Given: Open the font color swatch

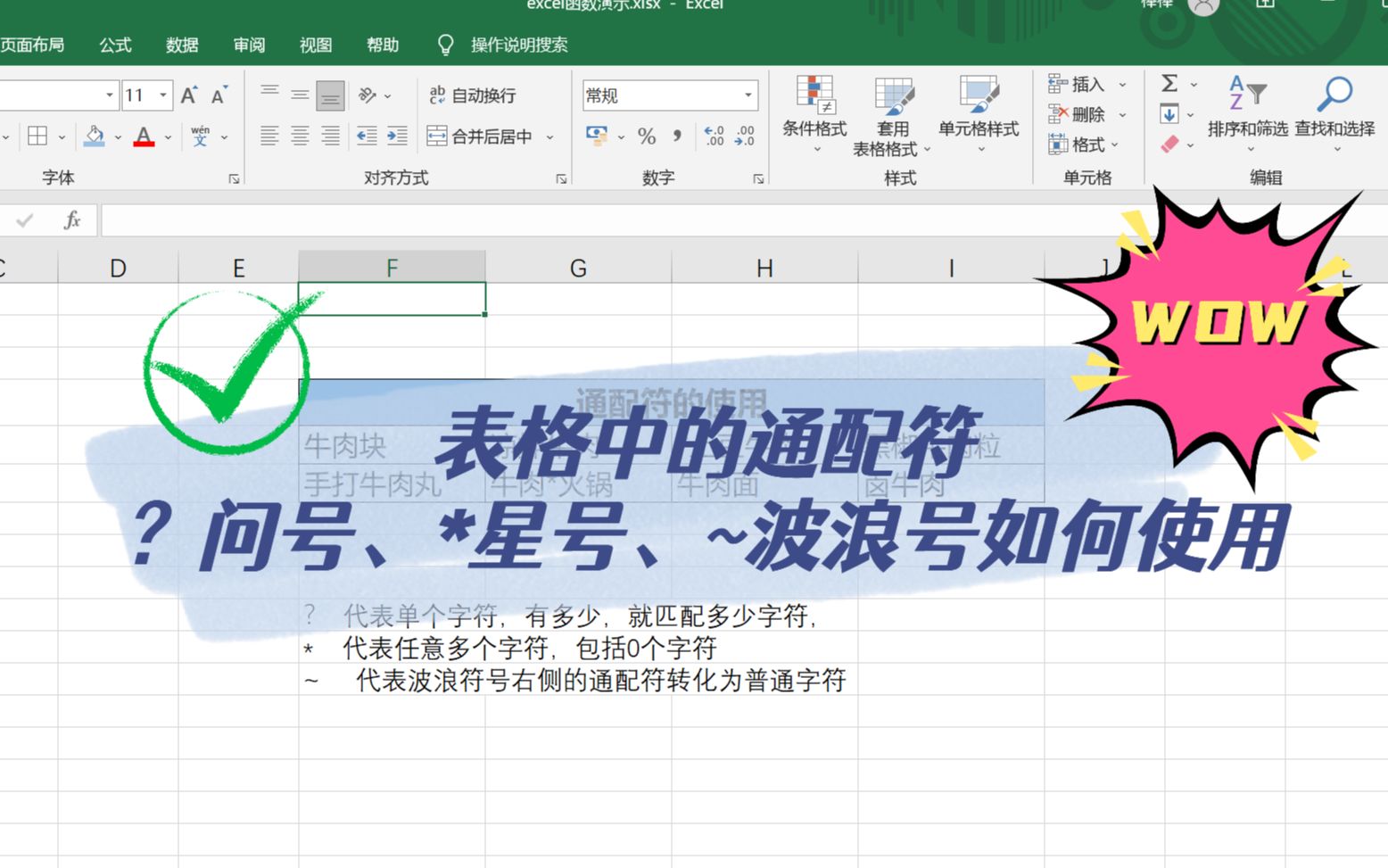Looking at the screenshot, I should 143,136.
